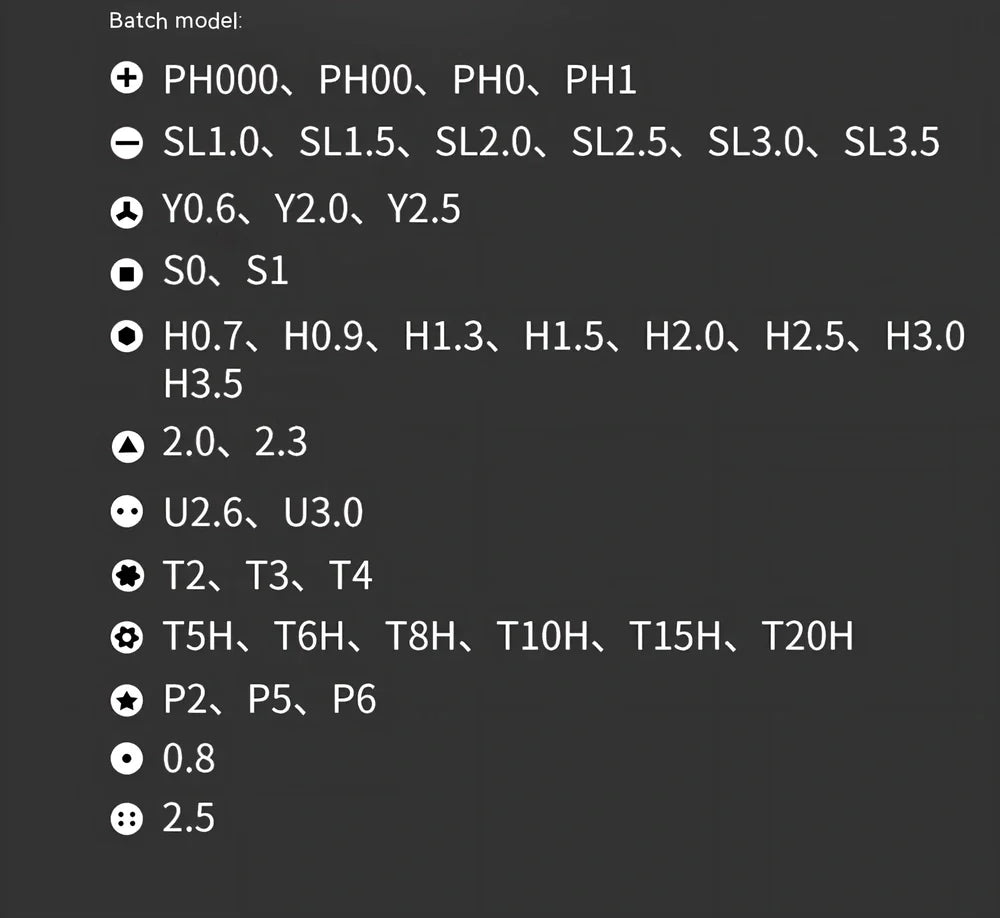Click the square-drive bit icon

[127, 273]
